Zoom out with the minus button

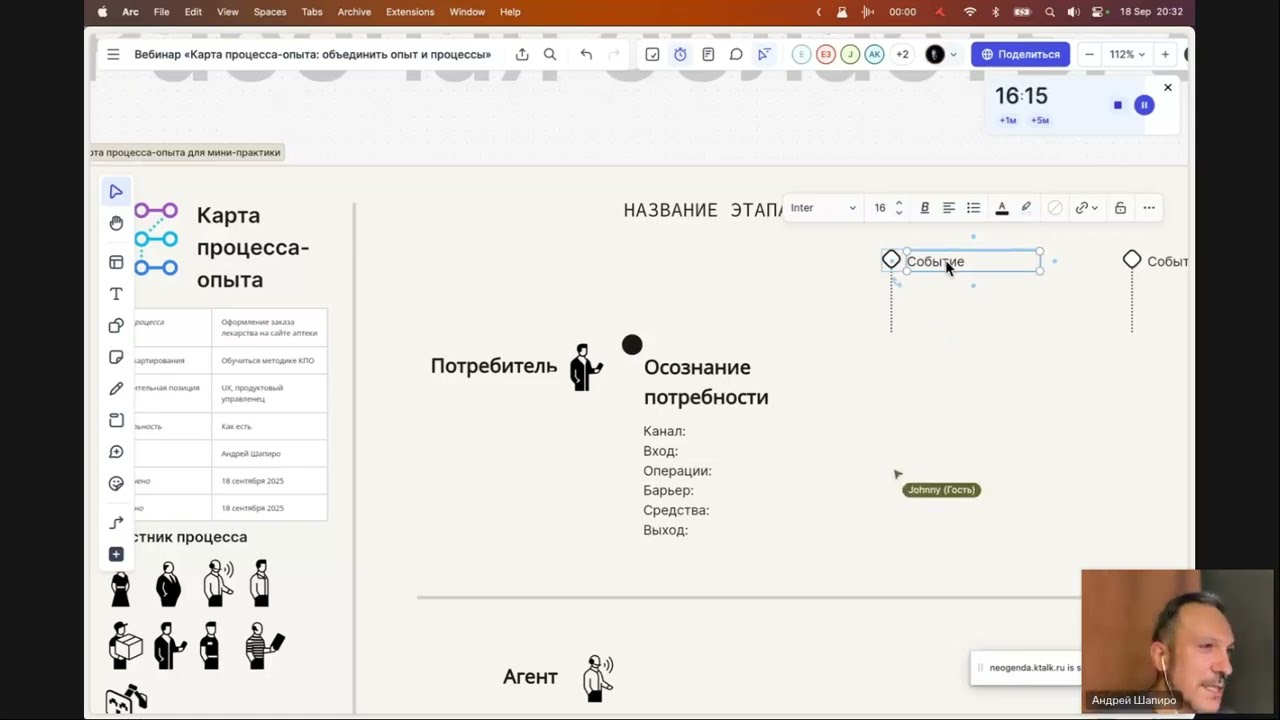(x=1089, y=54)
